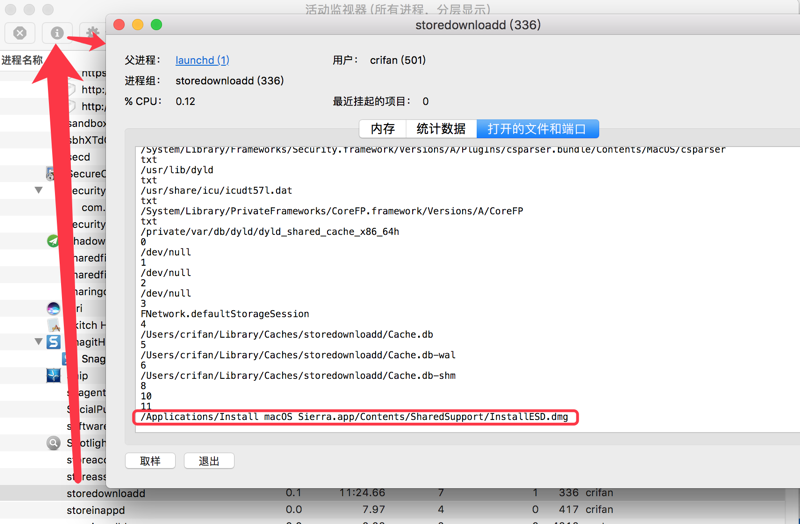Click the Cache.db-shm path line

point(298,376)
